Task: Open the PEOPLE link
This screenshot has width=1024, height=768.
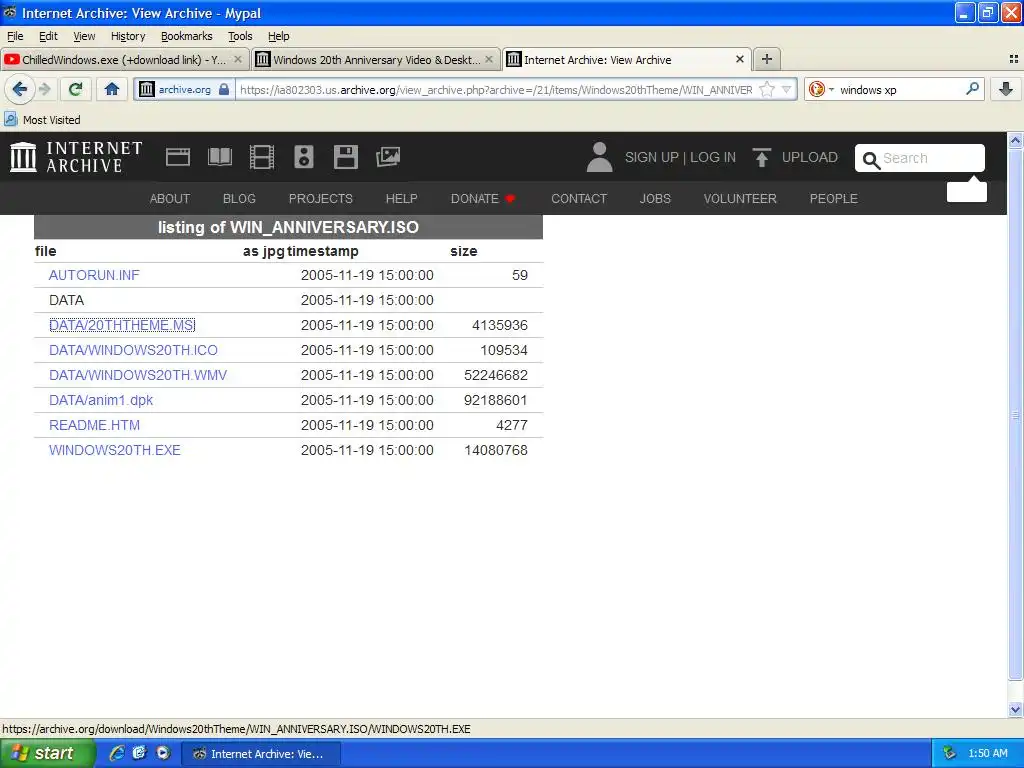Action: [833, 199]
